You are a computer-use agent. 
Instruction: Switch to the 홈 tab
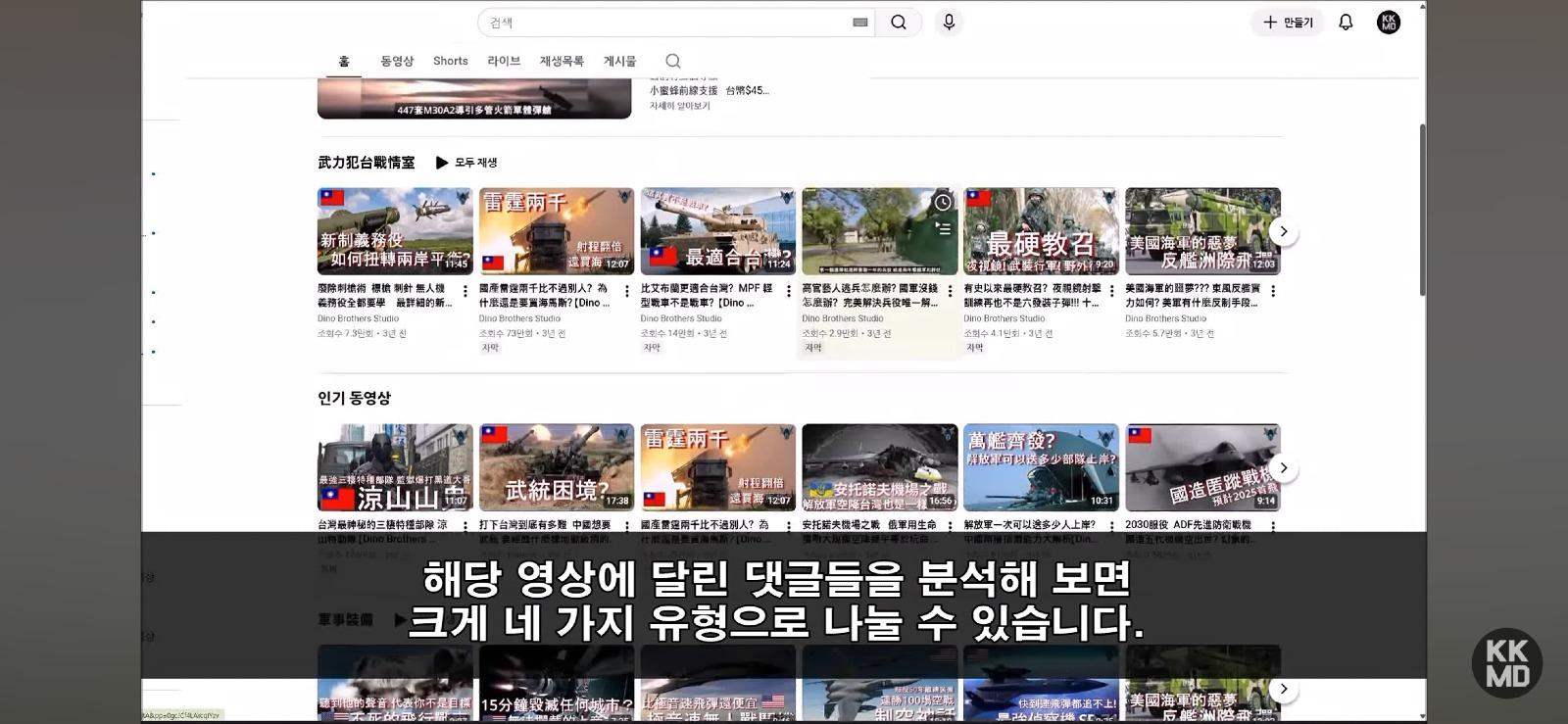click(x=344, y=61)
